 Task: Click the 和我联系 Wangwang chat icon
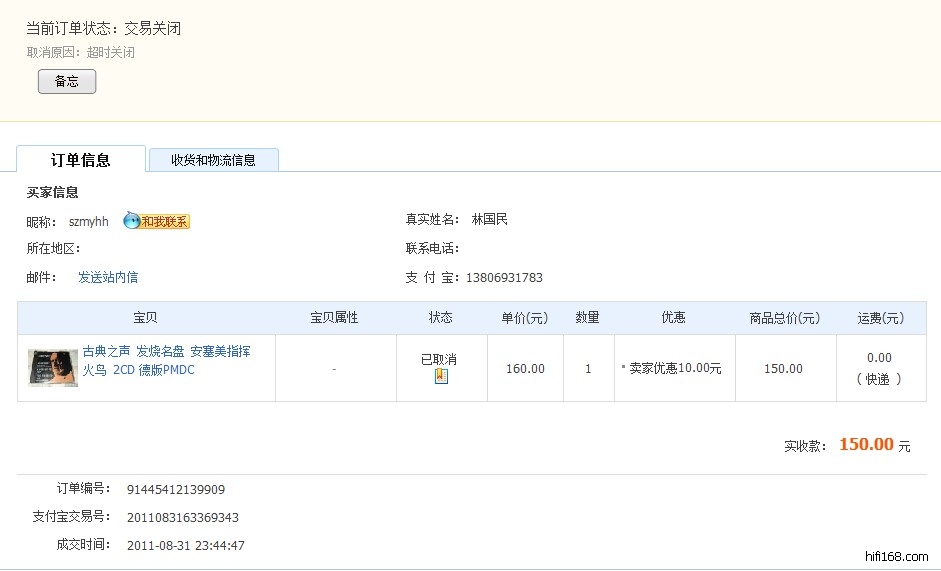tap(156, 222)
